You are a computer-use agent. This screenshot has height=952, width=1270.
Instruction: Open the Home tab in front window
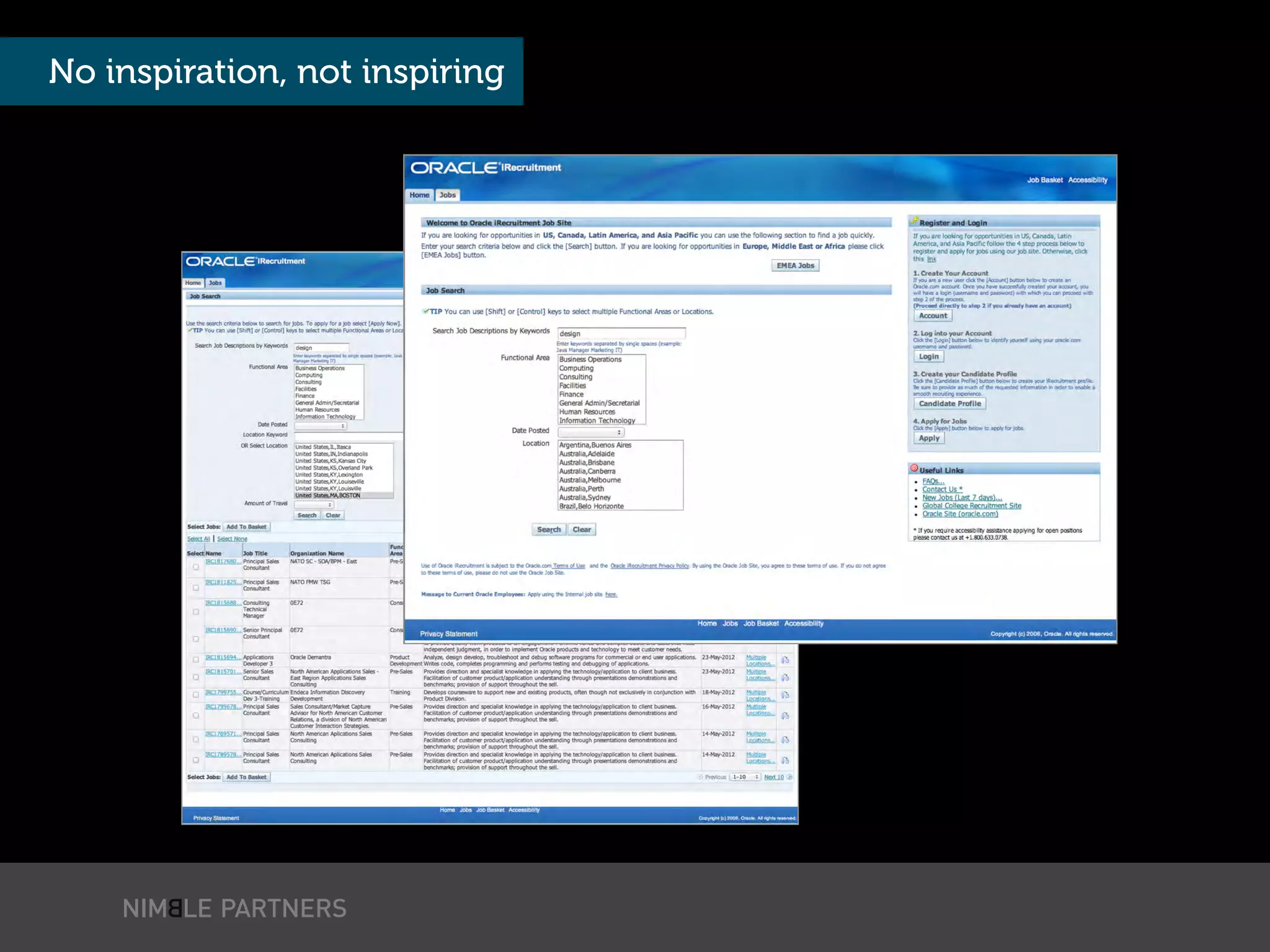(x=419, y=195)
